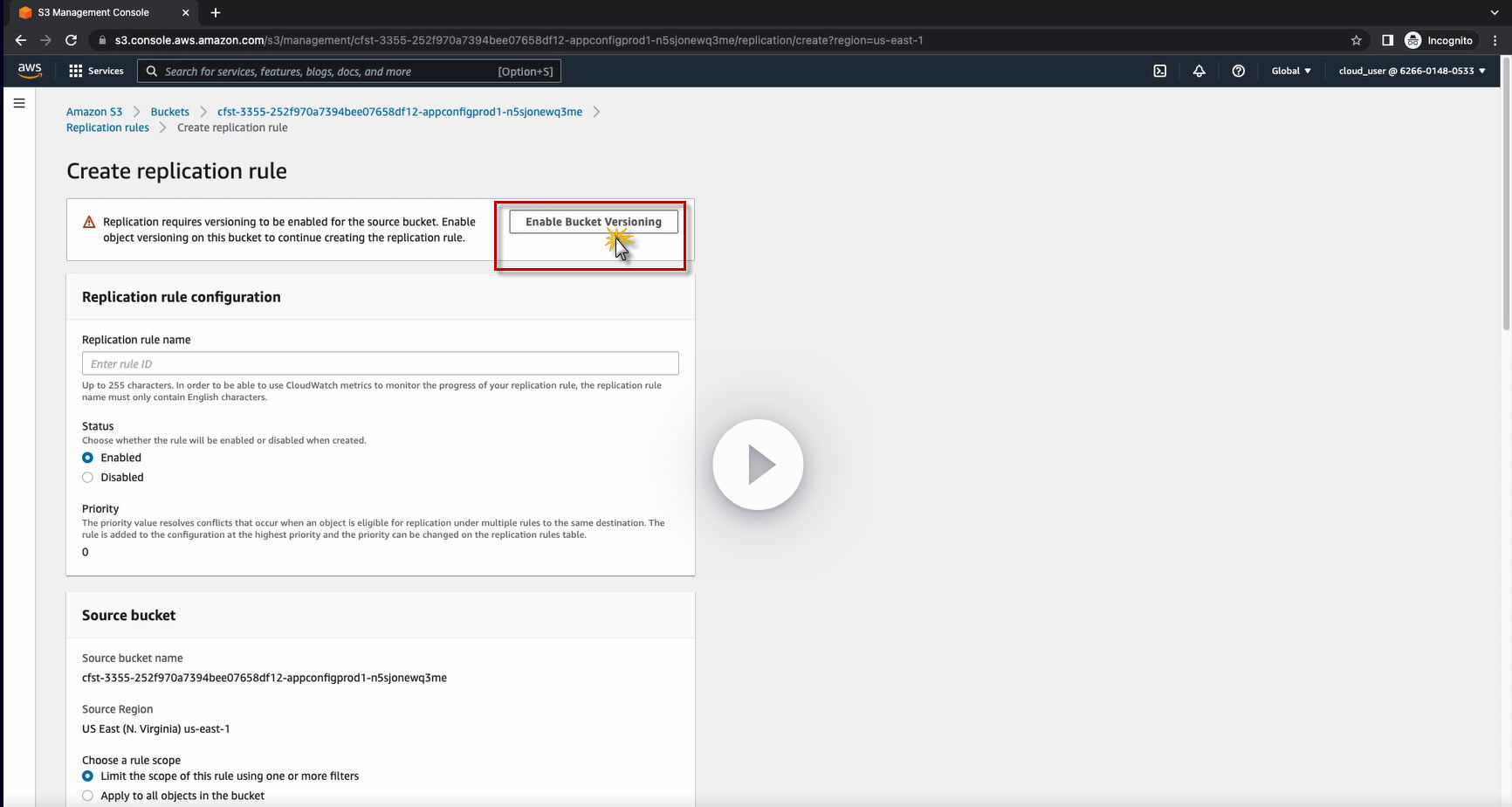Open the cloud_user account dropdown
The width and height of the screenshot is (1512, 807).
pos(1412,71)
